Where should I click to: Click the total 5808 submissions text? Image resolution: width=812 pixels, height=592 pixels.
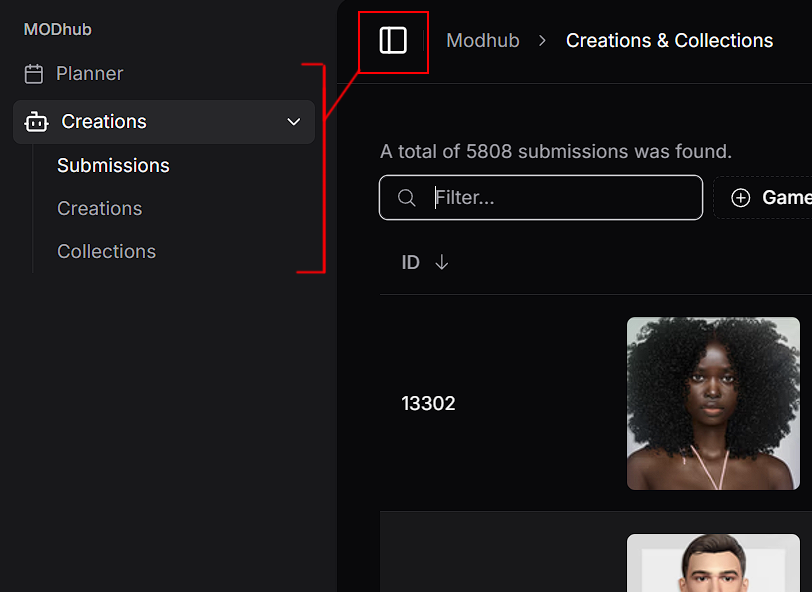556,151
